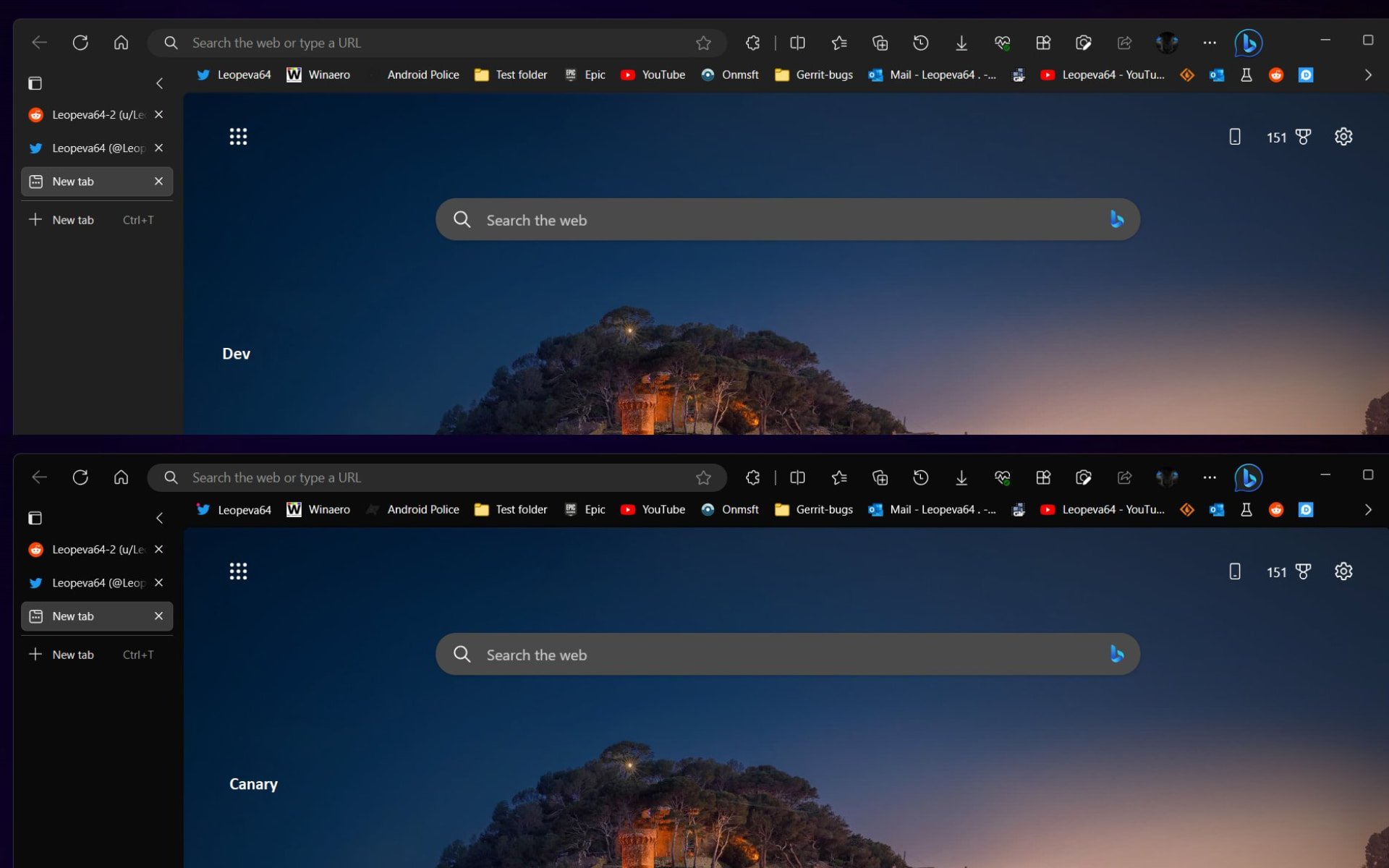Image resolution: width=1389 pixels, height=868 pixels.
Task: Open app launcher grid in Canary new tab page
Action: click(x=238, y=571)
